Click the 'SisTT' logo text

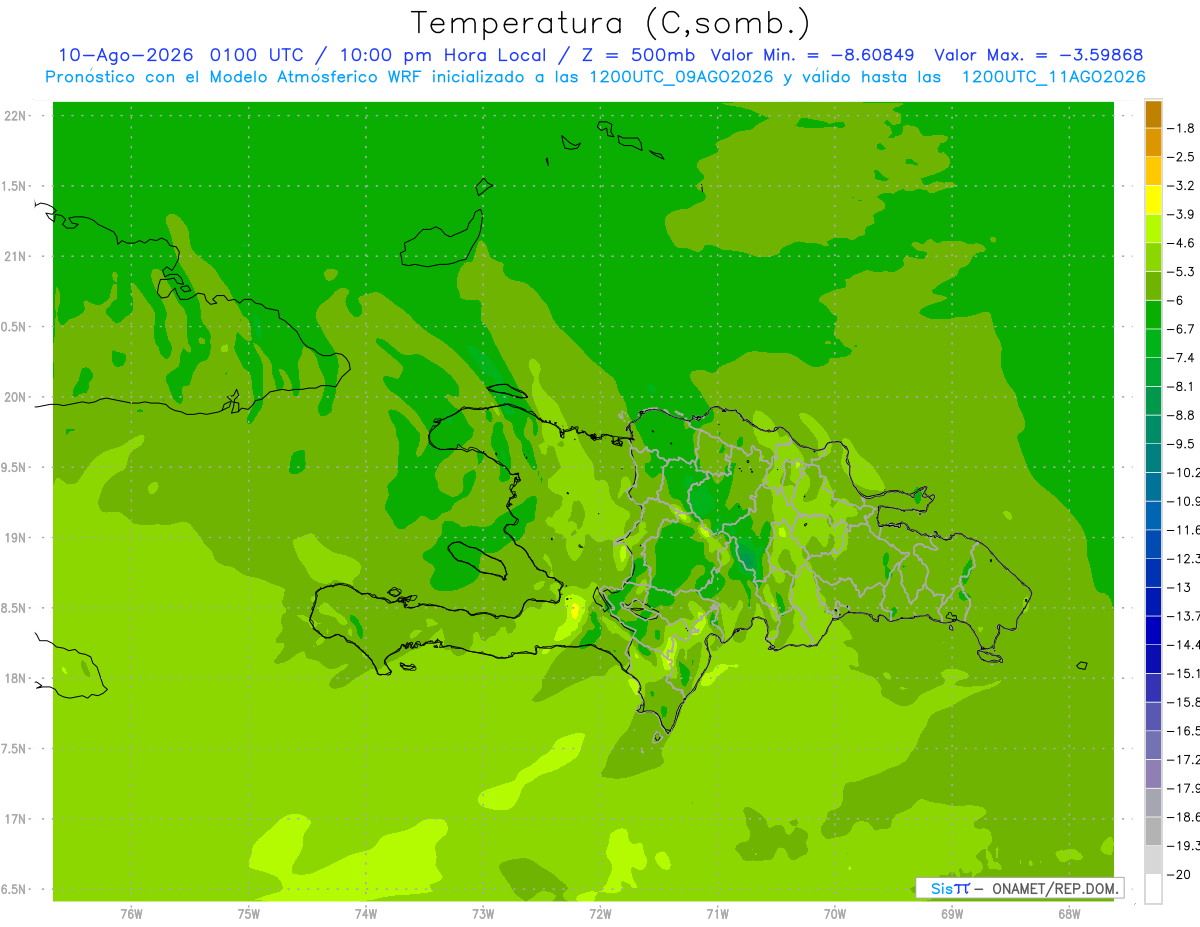click(x=950, y=888)
